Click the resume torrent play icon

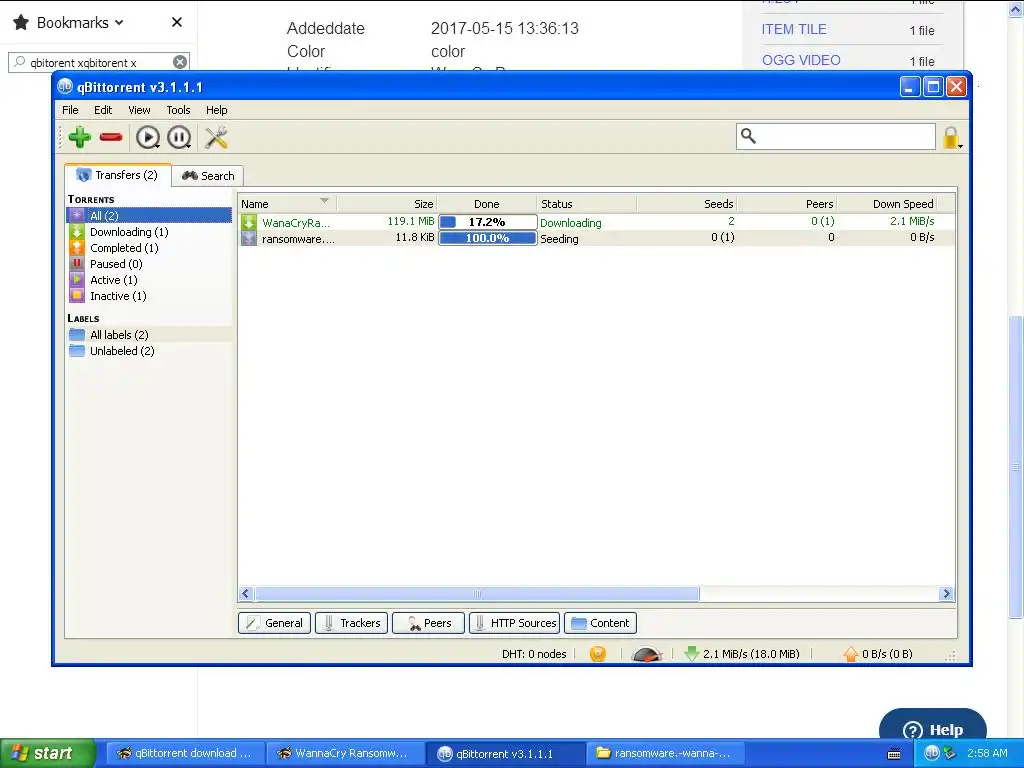click(148, 137)
